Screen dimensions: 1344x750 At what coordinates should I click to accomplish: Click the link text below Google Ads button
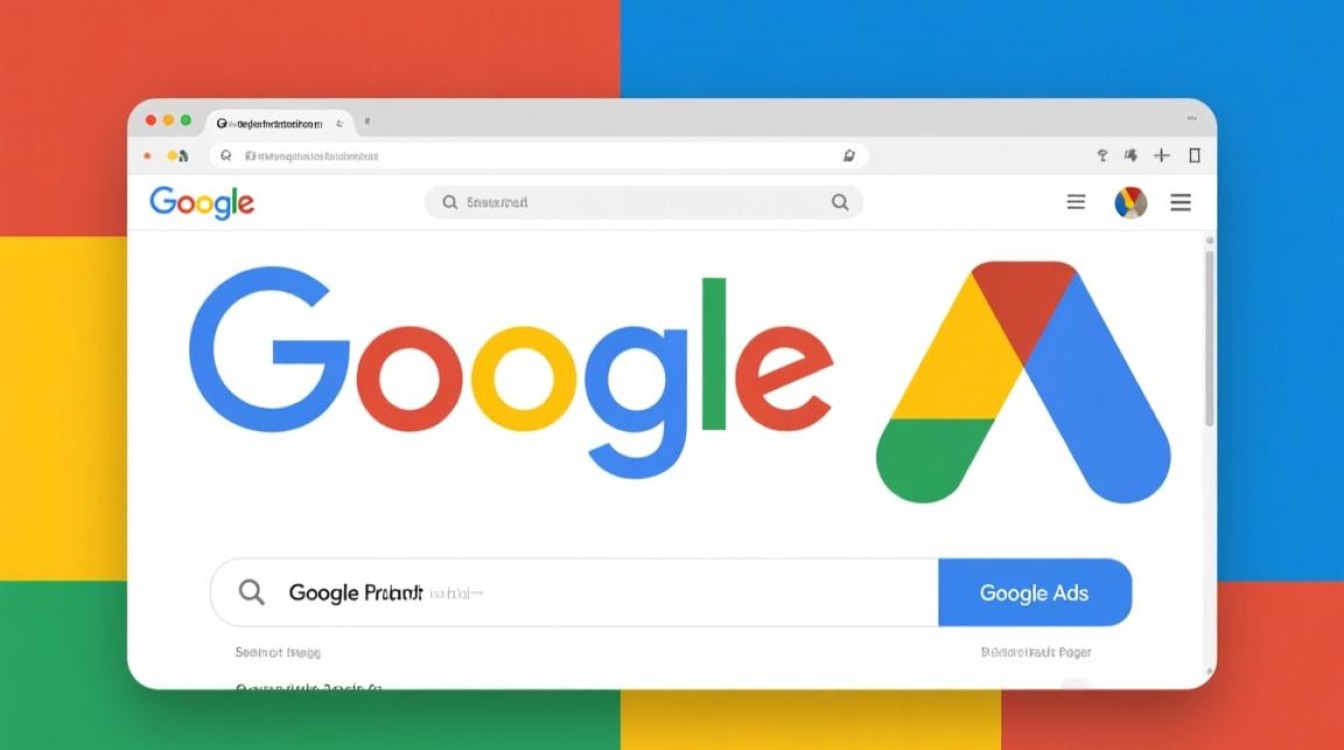click(x=1036, y=652)
